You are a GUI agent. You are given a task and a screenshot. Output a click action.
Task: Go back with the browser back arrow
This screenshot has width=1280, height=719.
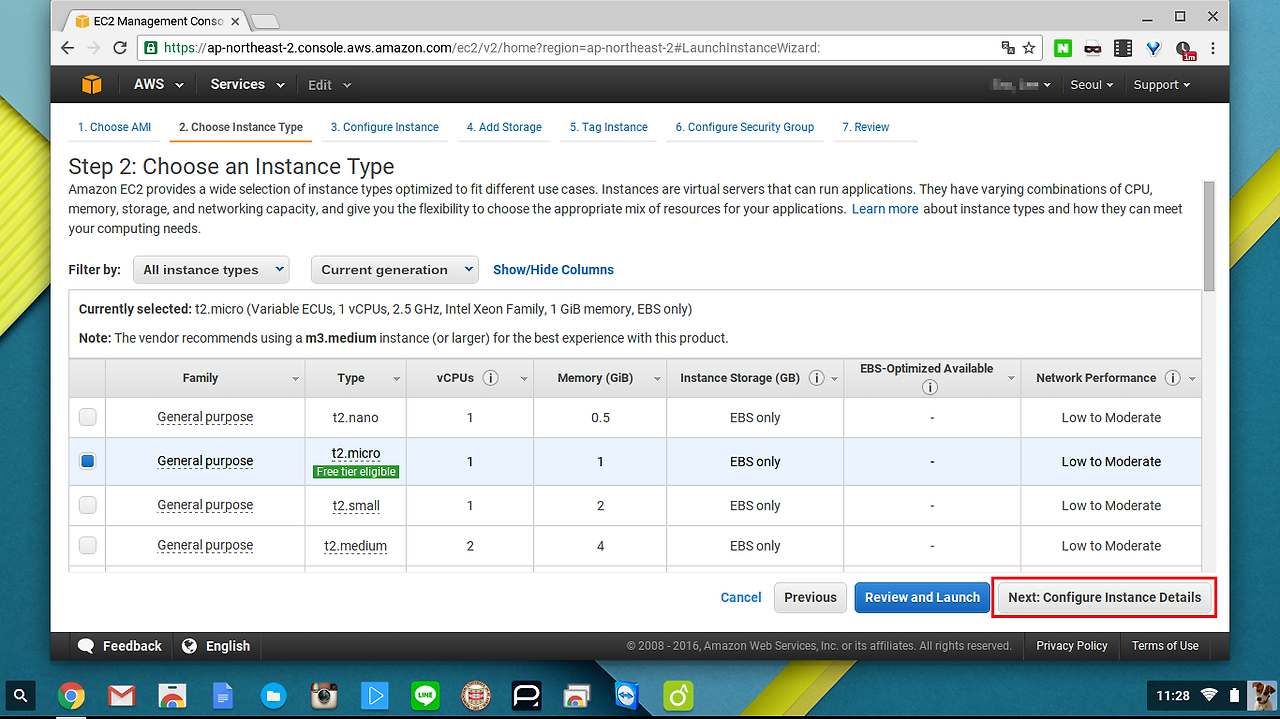(x=67, y=48)
